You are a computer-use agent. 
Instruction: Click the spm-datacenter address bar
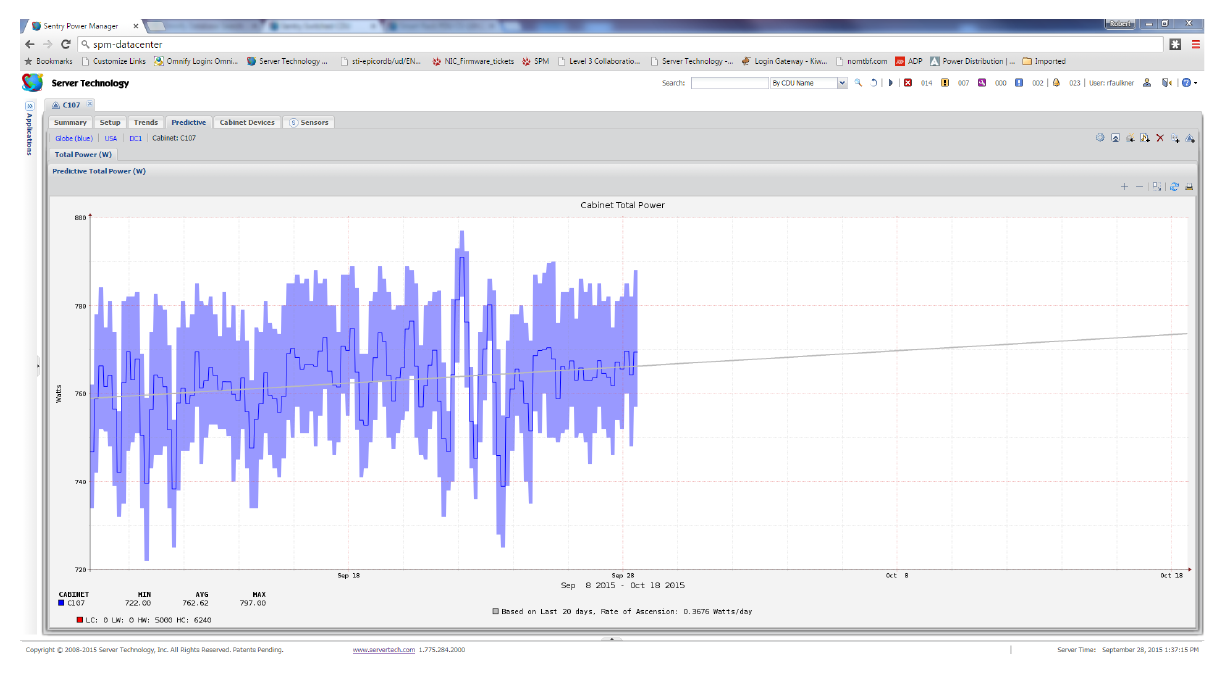click(620, 44)
